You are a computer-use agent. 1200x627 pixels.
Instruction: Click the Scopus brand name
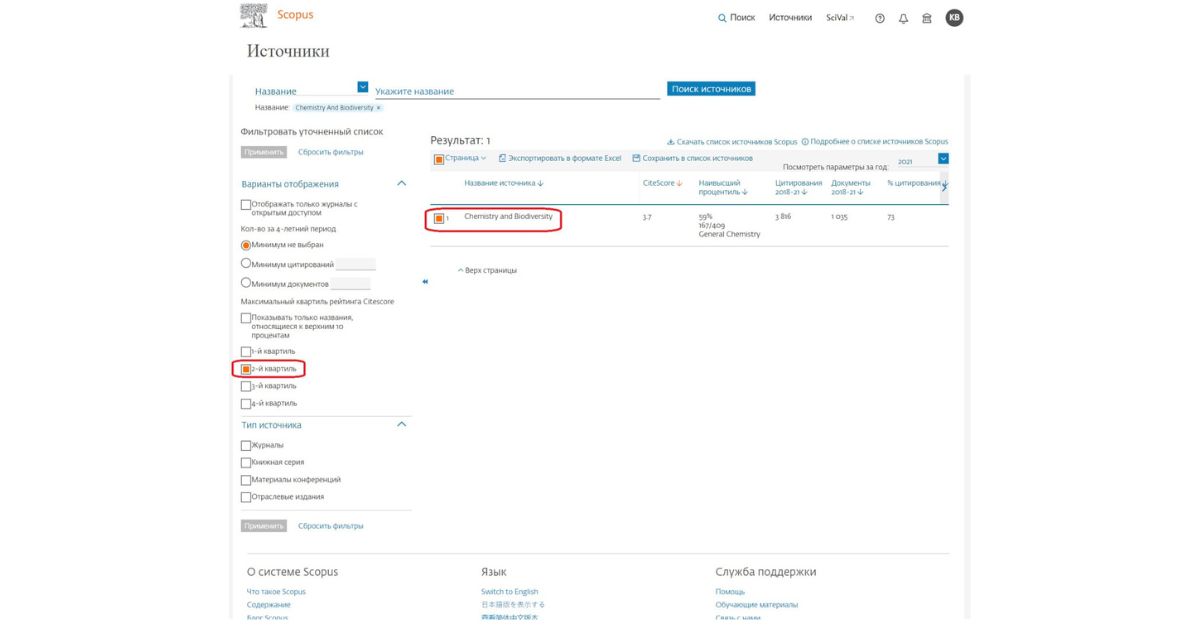tap(295, 15)
